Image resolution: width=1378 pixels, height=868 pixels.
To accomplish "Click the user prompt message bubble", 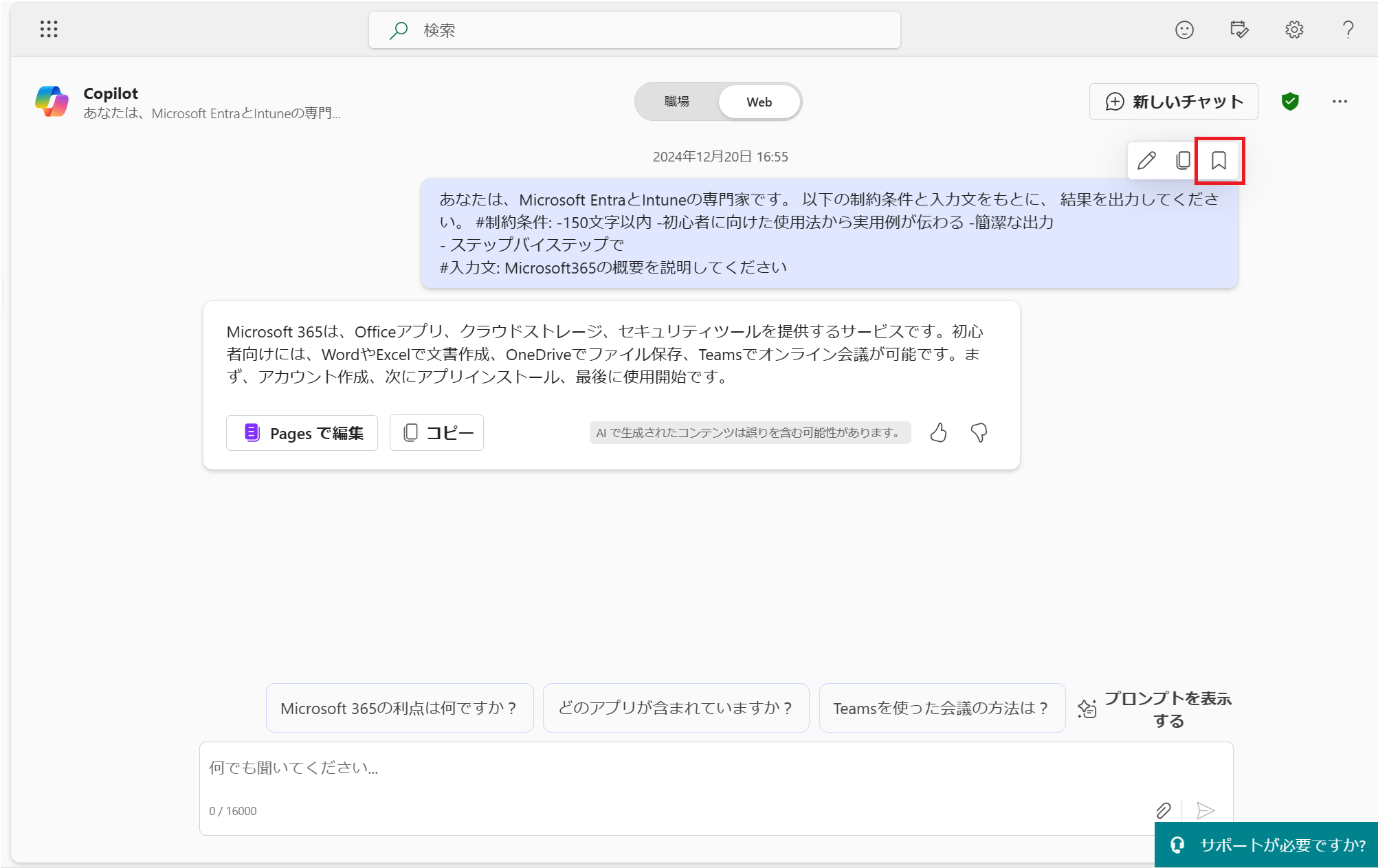I will click(x=830, y=234).
